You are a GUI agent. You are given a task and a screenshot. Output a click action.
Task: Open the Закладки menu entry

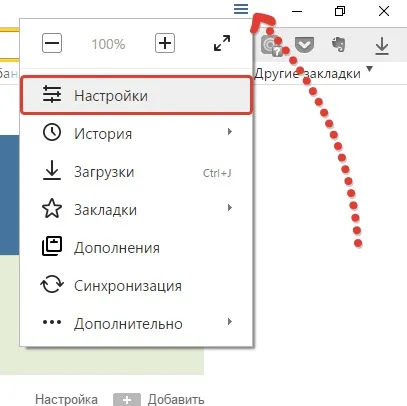point(136,209)
